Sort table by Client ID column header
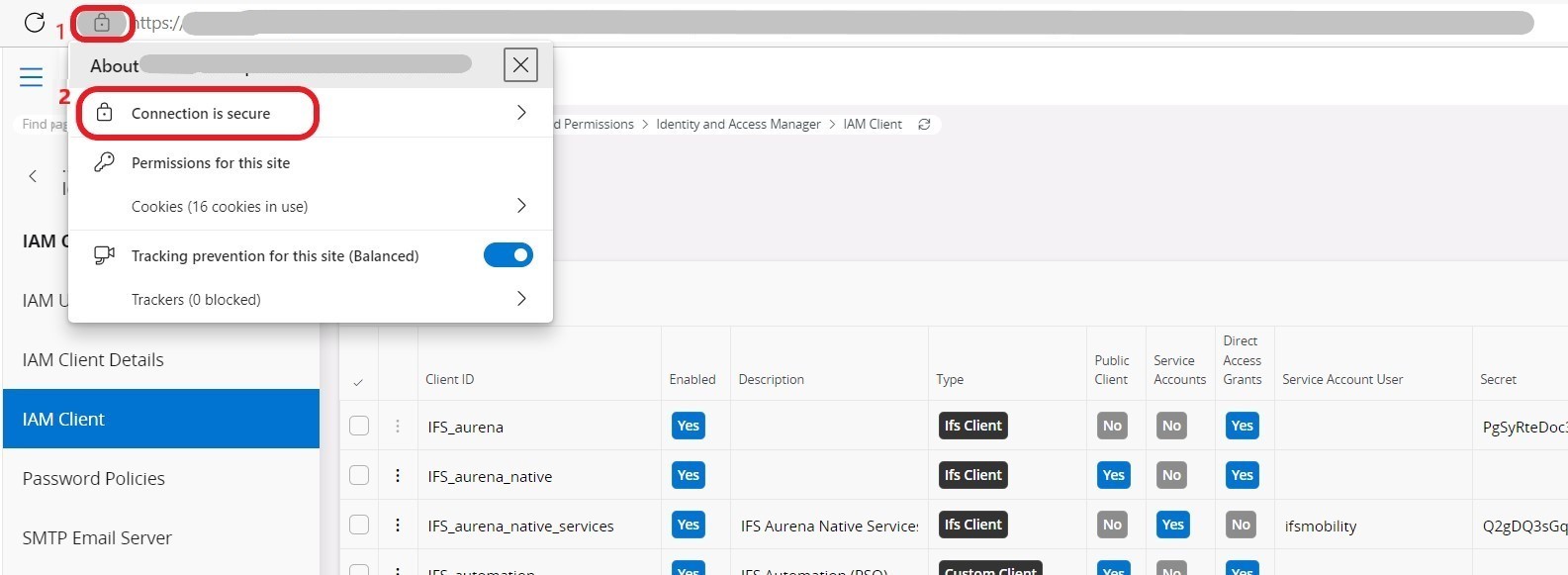This screenshot has height=575, width=1568. coord(450,379)
